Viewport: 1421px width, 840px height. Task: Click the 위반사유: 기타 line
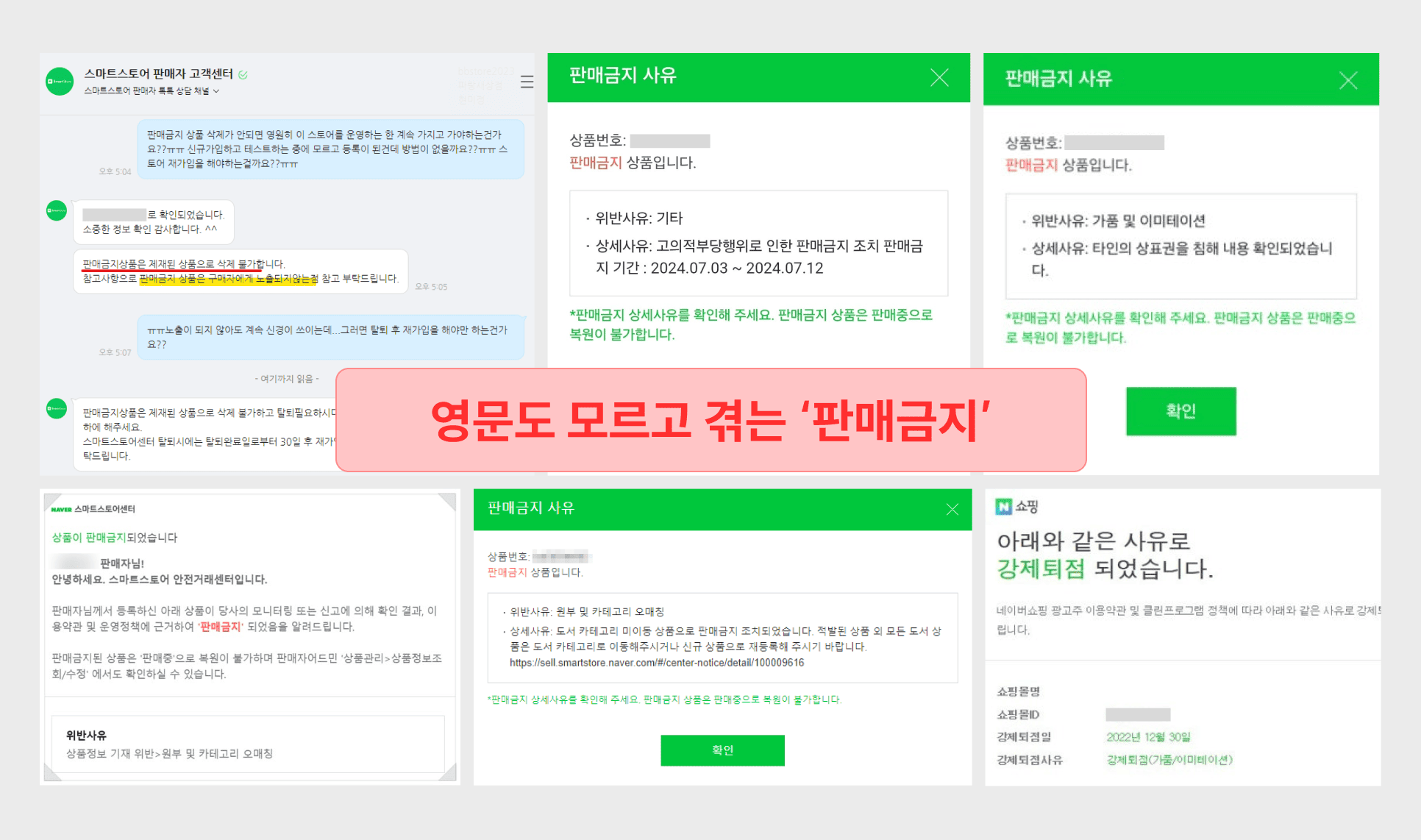pyautogui.click(x=638, y=218)
